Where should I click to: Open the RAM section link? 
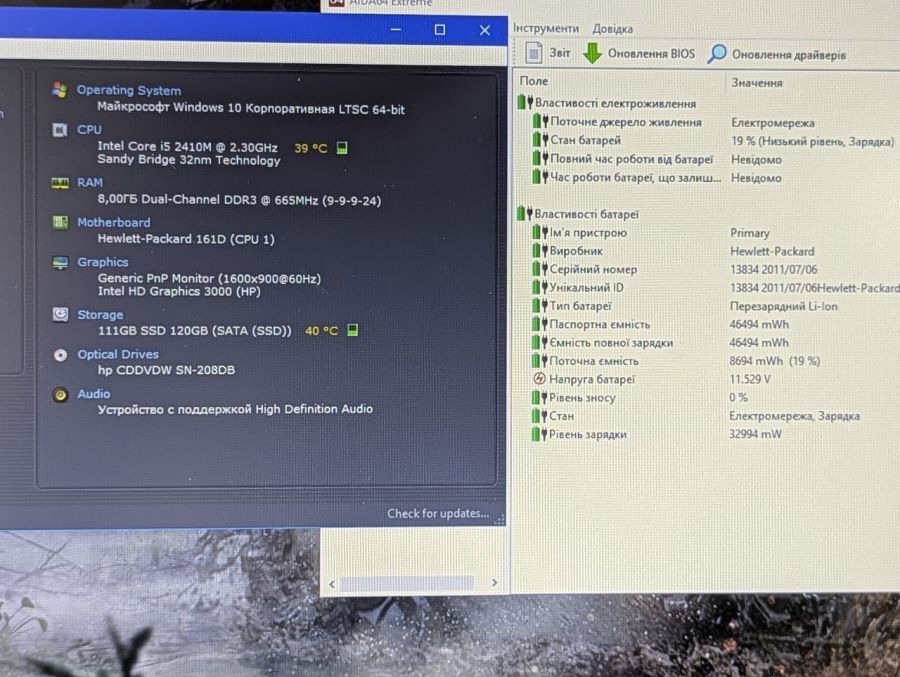point(90,183)
